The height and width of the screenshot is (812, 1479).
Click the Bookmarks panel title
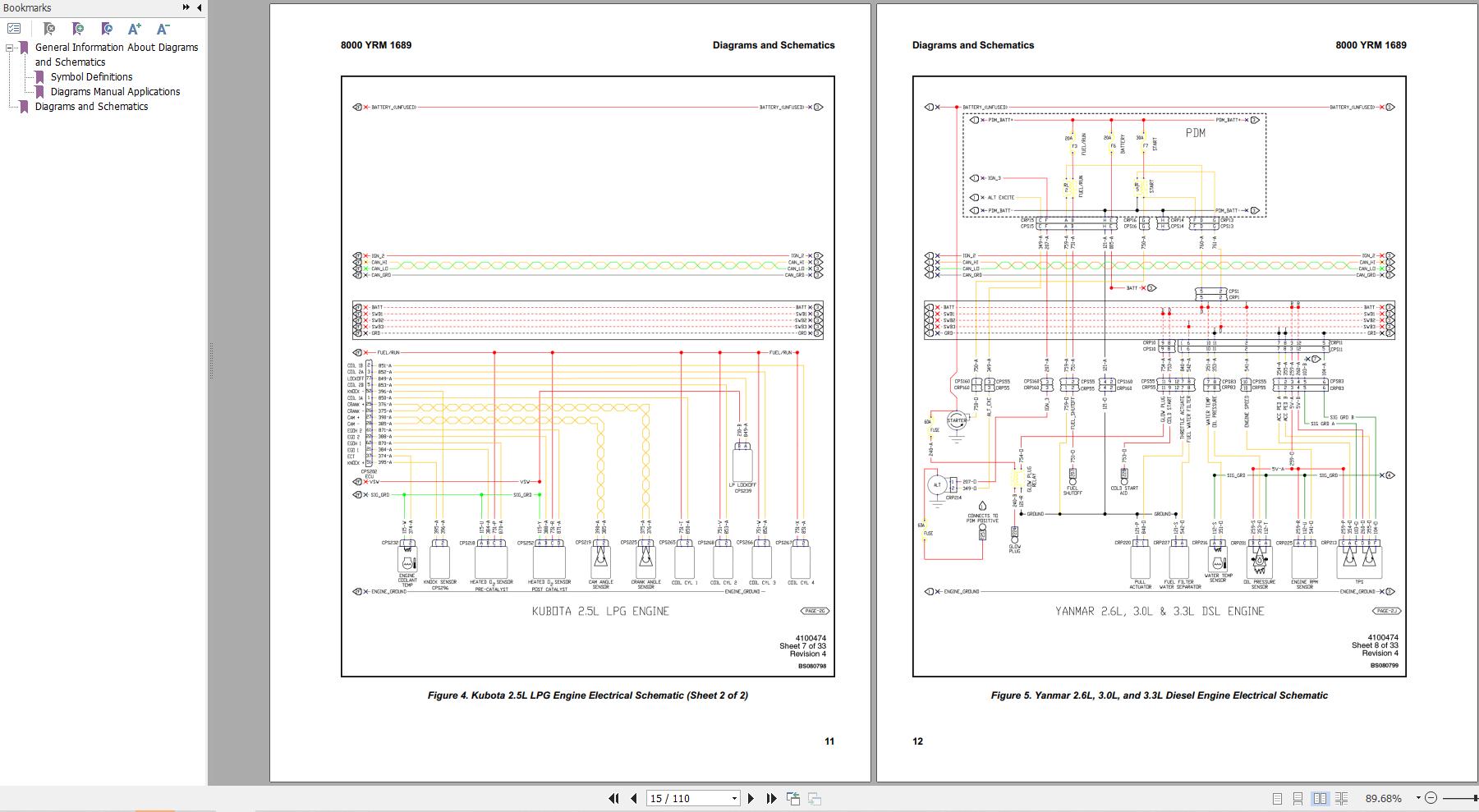pos(27,7)
